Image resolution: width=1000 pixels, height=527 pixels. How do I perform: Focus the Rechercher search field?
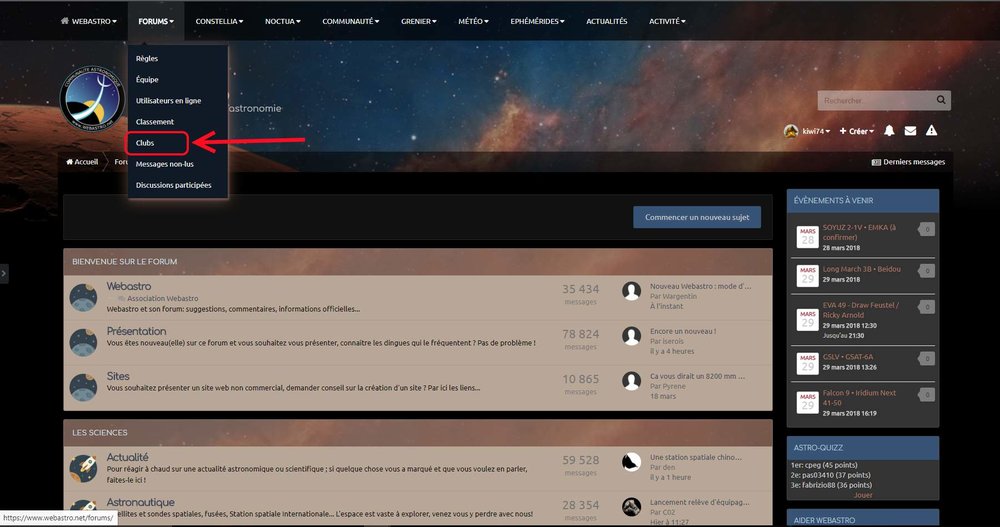pyautogui.click(x=875, y=100)
